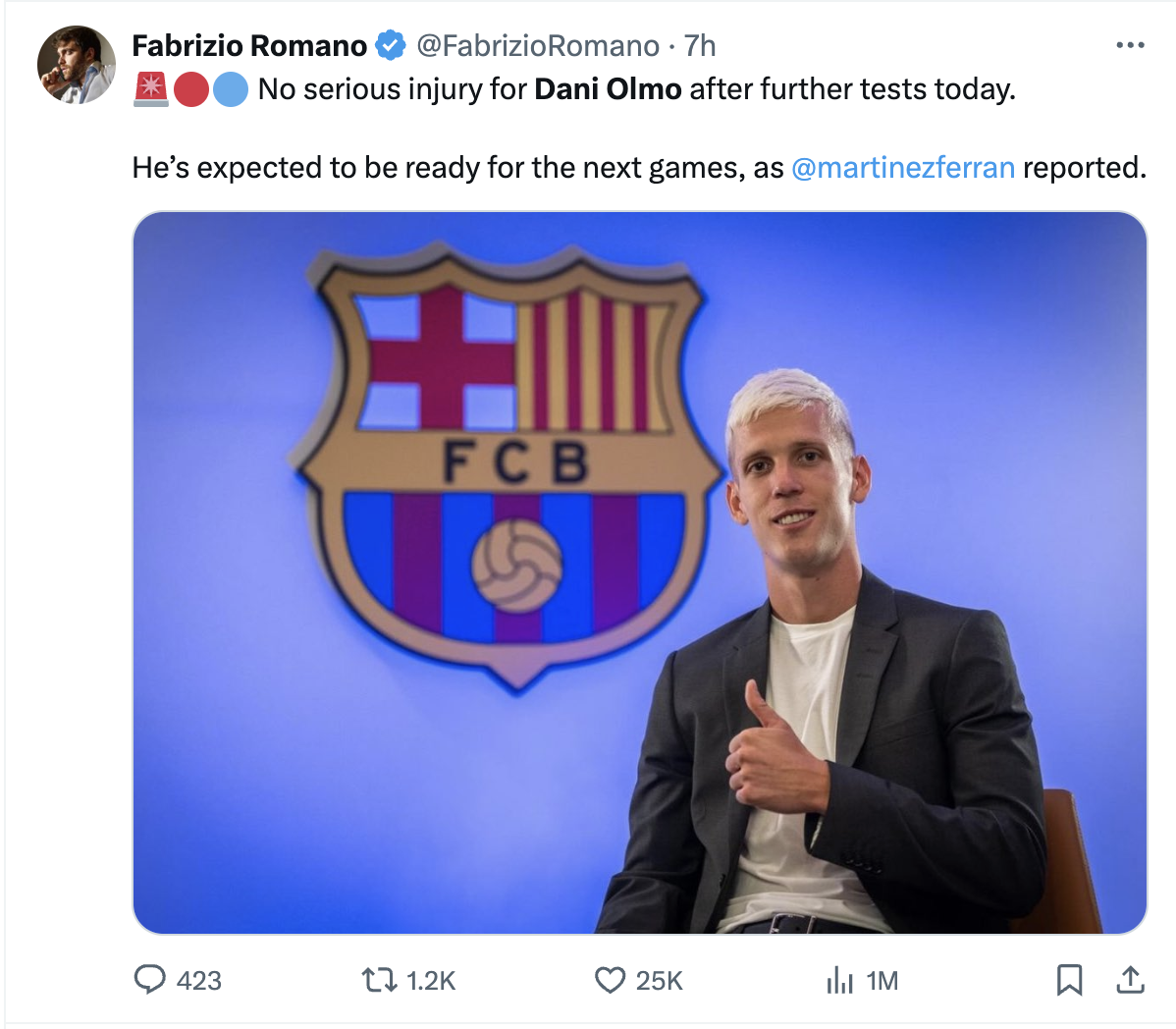Click the retweet arrows icon
This screenshot has width=1176, height=1029.
(x=380, y=980)
